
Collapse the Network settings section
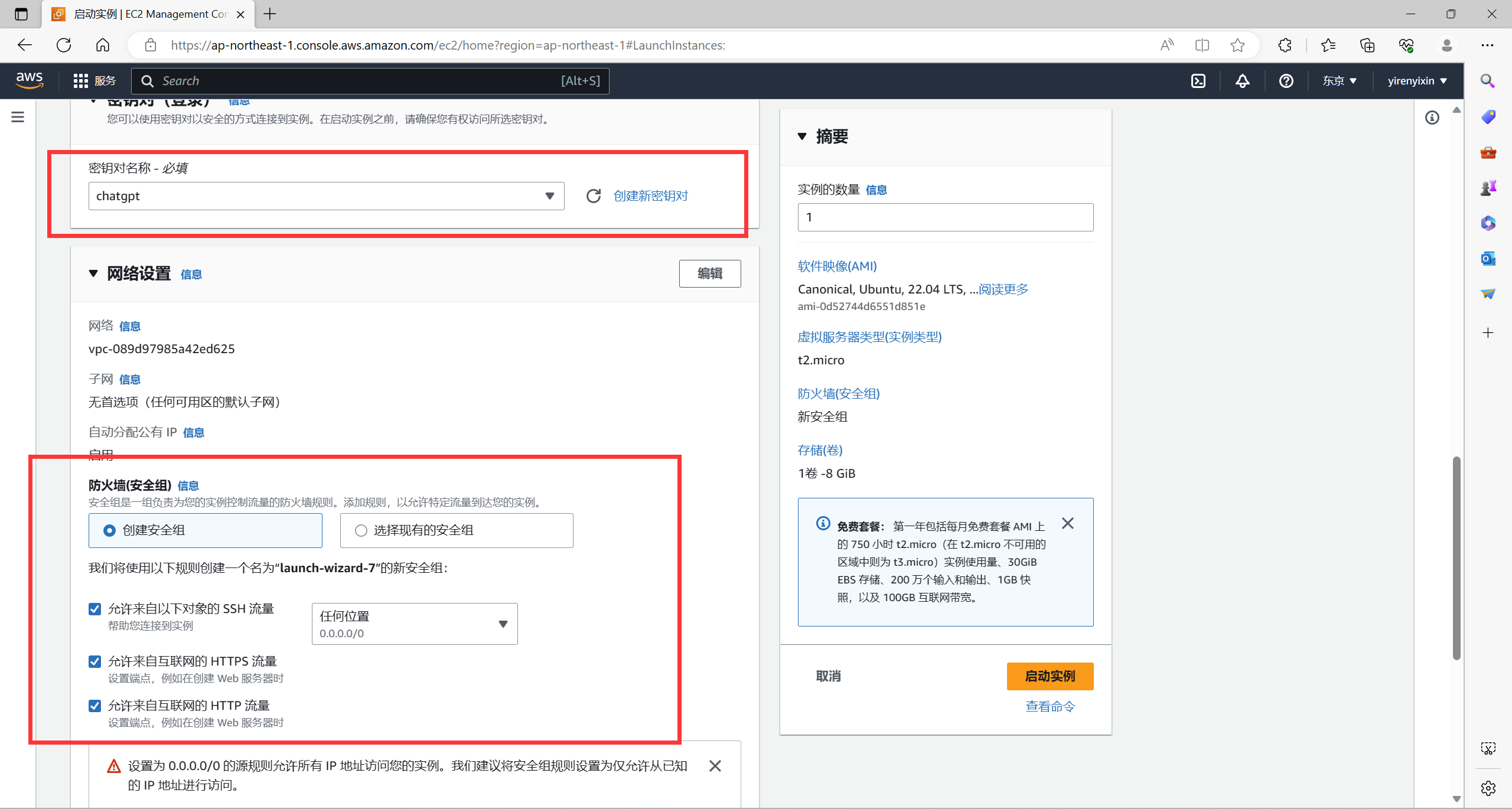pos(93,273)
